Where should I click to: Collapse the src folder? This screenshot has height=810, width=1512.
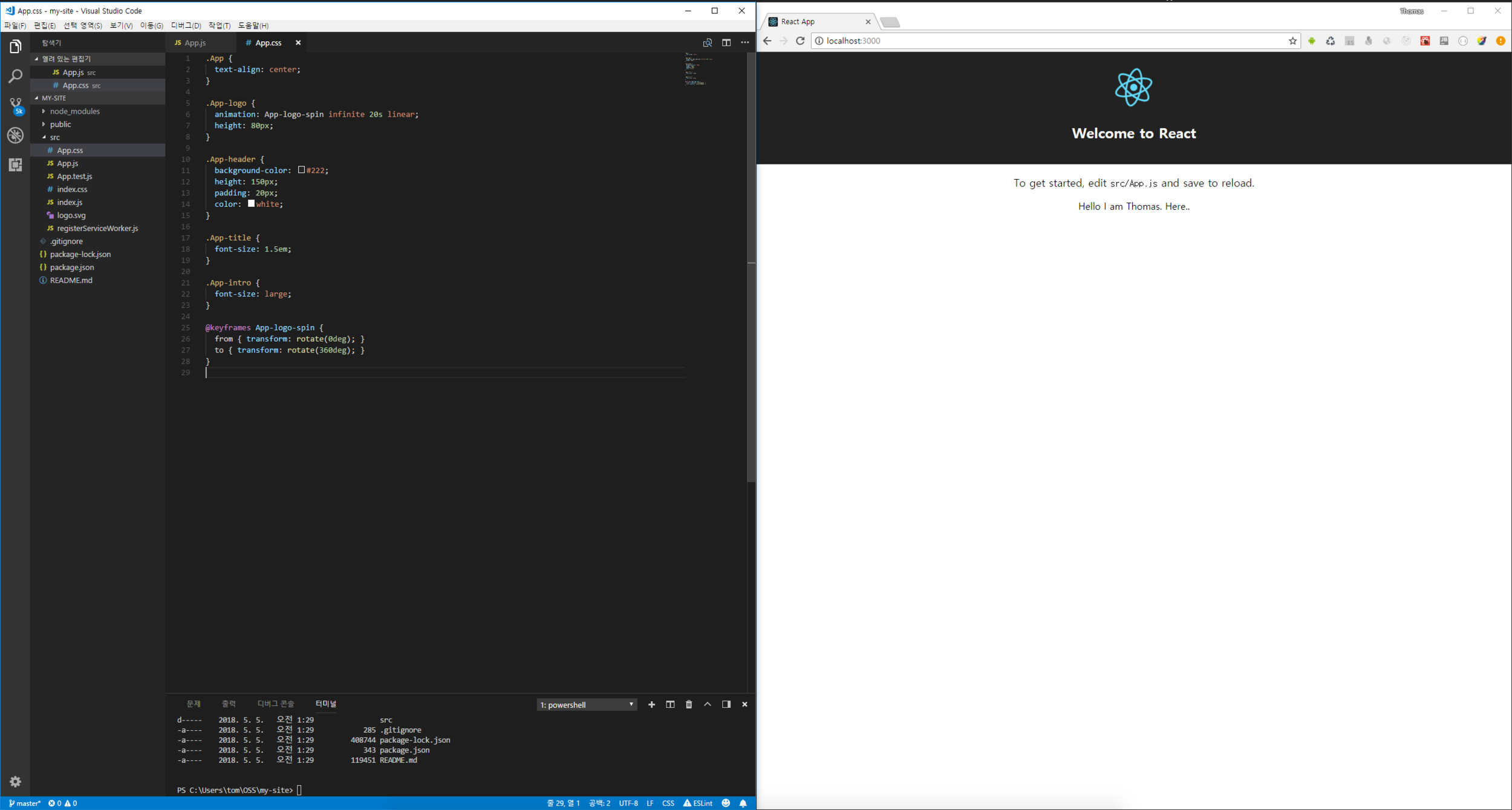click(54, 137)
